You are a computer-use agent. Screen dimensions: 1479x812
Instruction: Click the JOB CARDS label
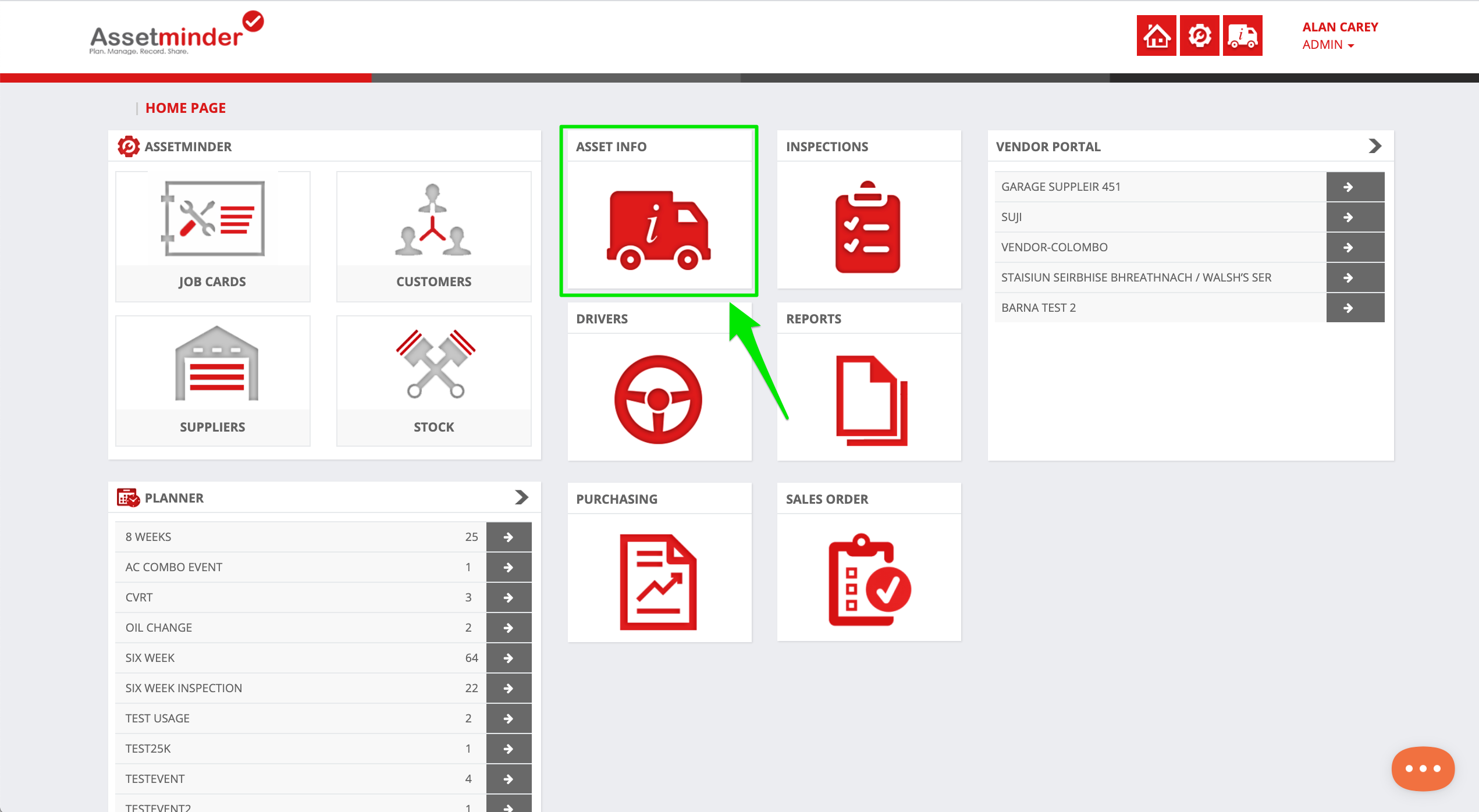pyautogui.click(x=212, y=282)
